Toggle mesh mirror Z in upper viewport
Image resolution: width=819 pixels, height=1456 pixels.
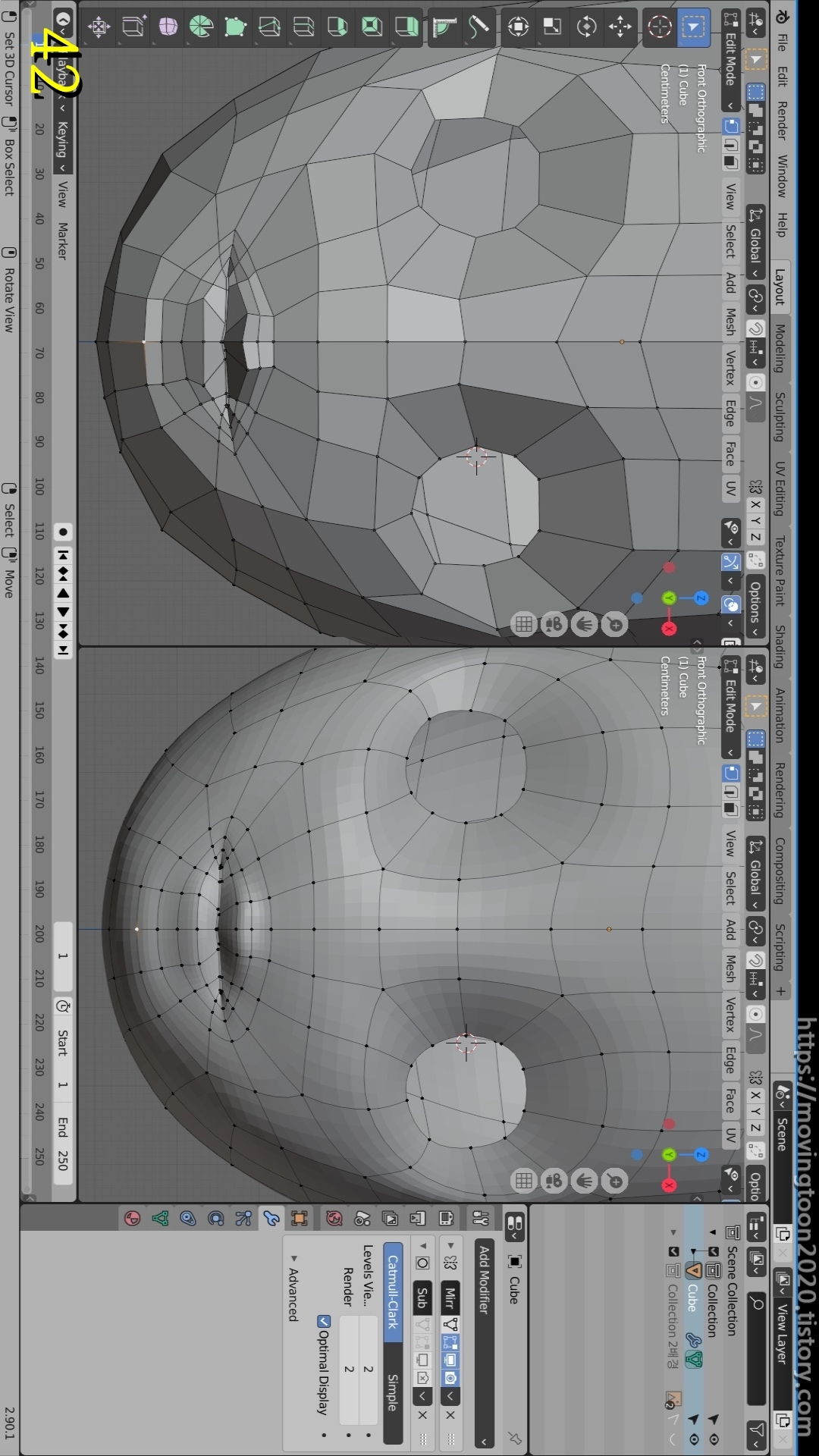tap(755, 538)
